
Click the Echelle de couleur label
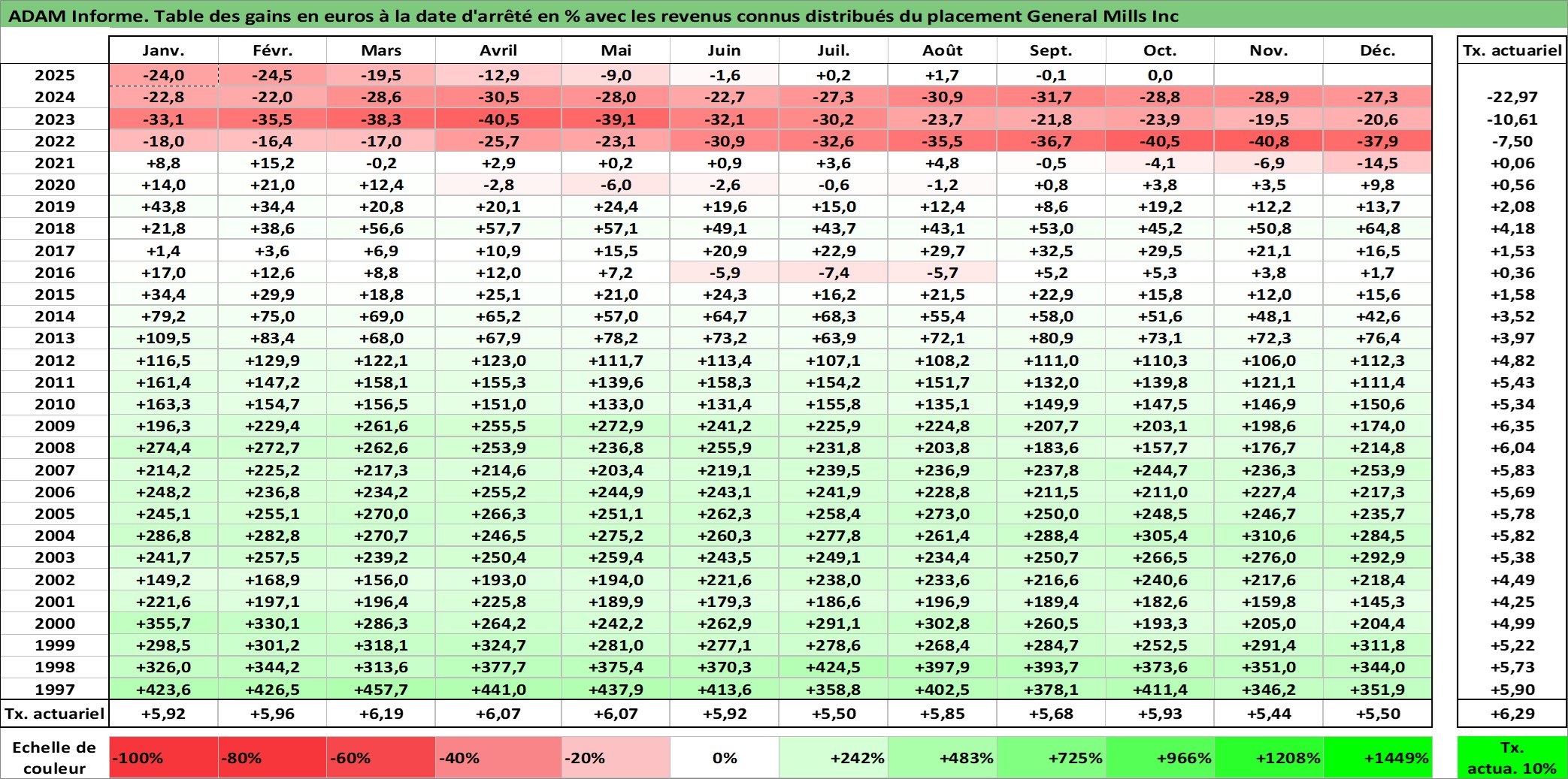tap(54, 757)
